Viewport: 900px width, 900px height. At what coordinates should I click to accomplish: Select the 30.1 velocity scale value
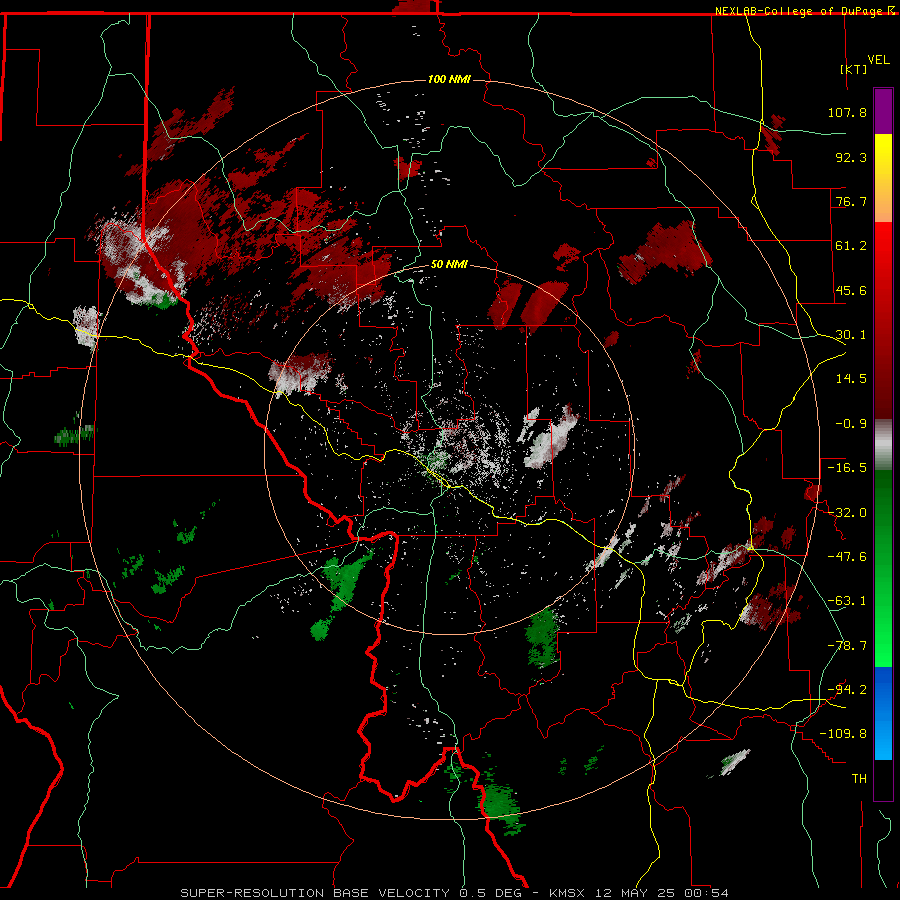(x=851, y=335)
